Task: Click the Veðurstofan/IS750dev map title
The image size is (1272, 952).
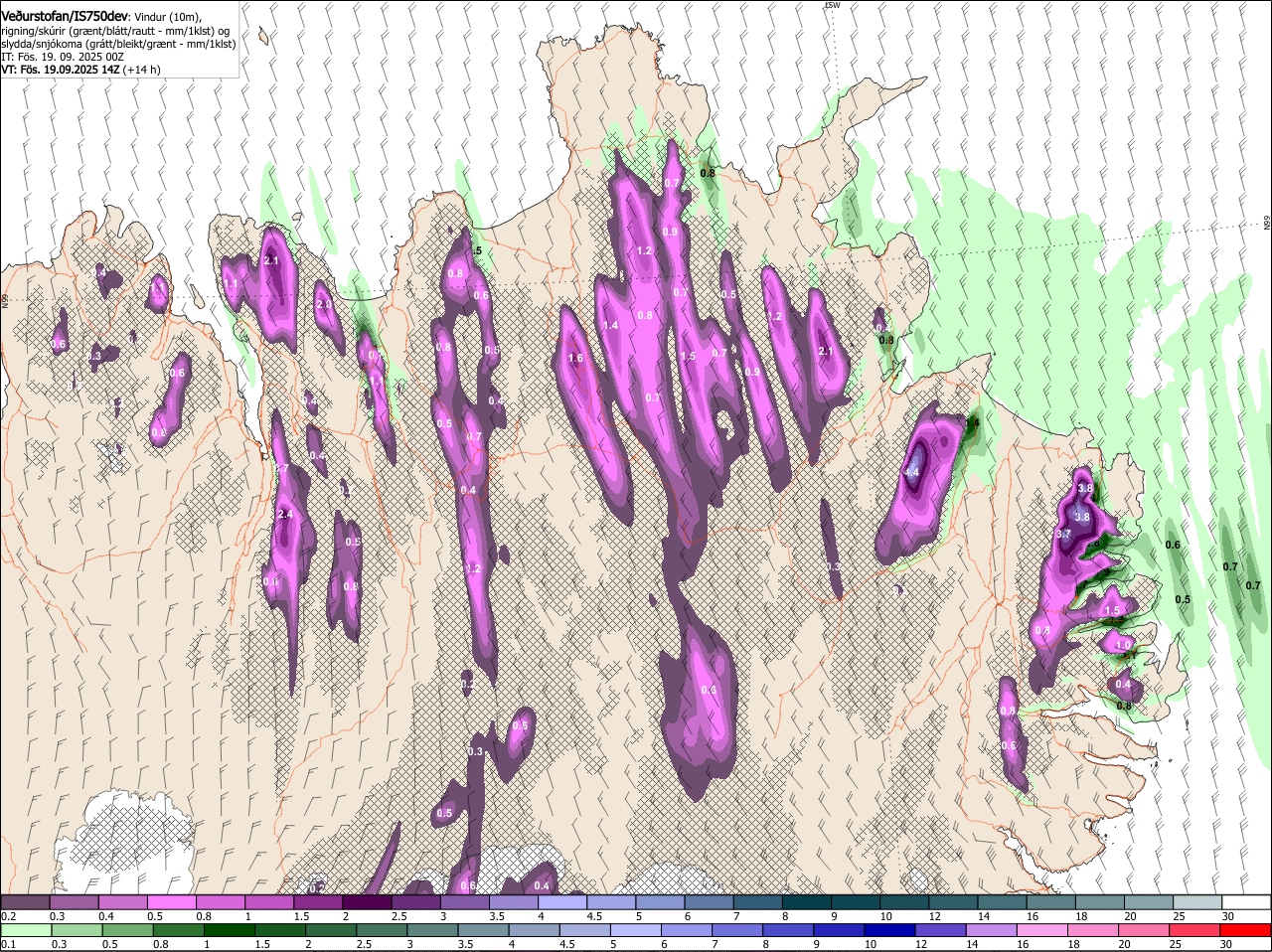Action: coord(64,16)
